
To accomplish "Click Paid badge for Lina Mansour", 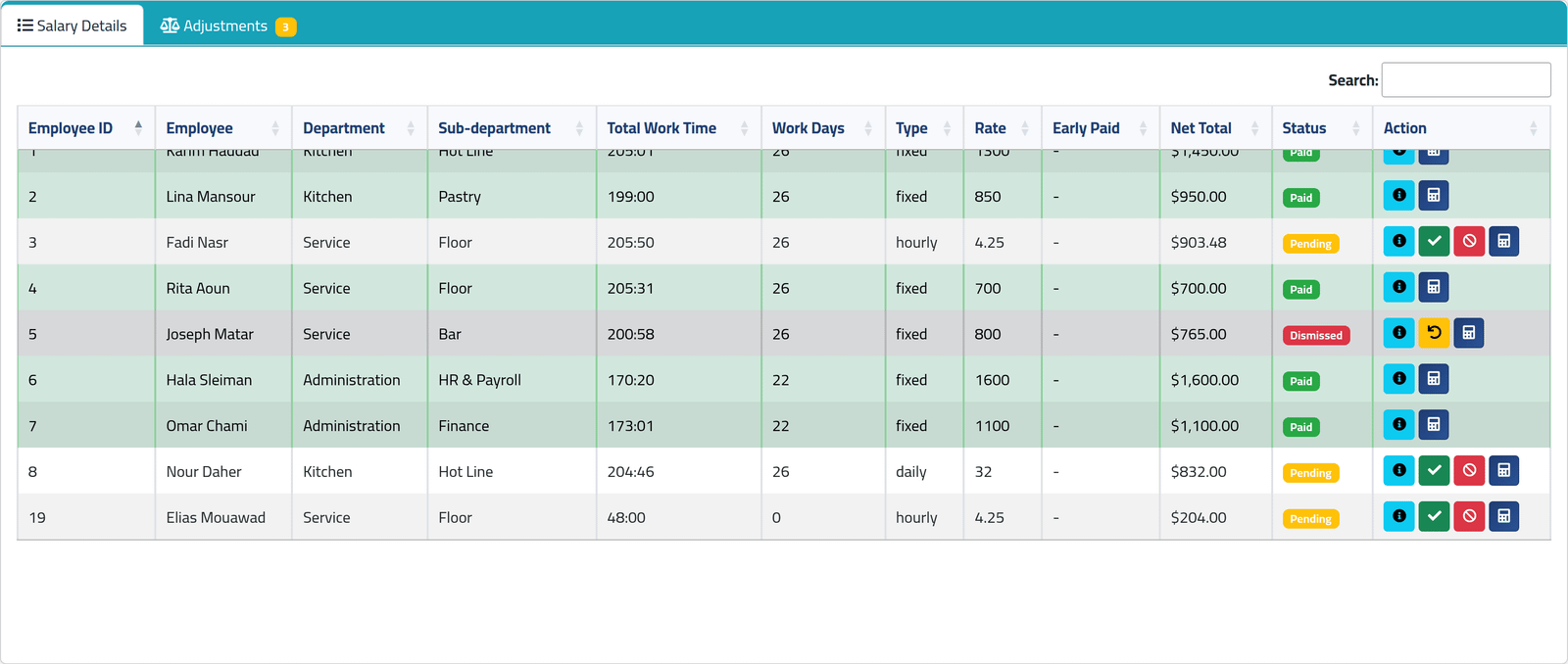I will 1301,198.
